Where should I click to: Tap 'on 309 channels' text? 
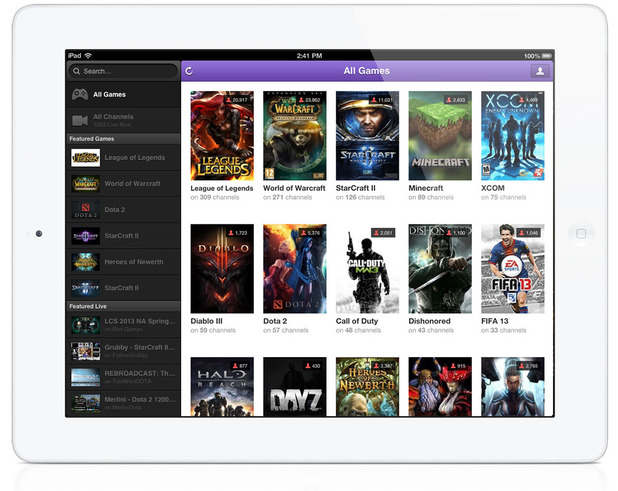coord(215,197)
